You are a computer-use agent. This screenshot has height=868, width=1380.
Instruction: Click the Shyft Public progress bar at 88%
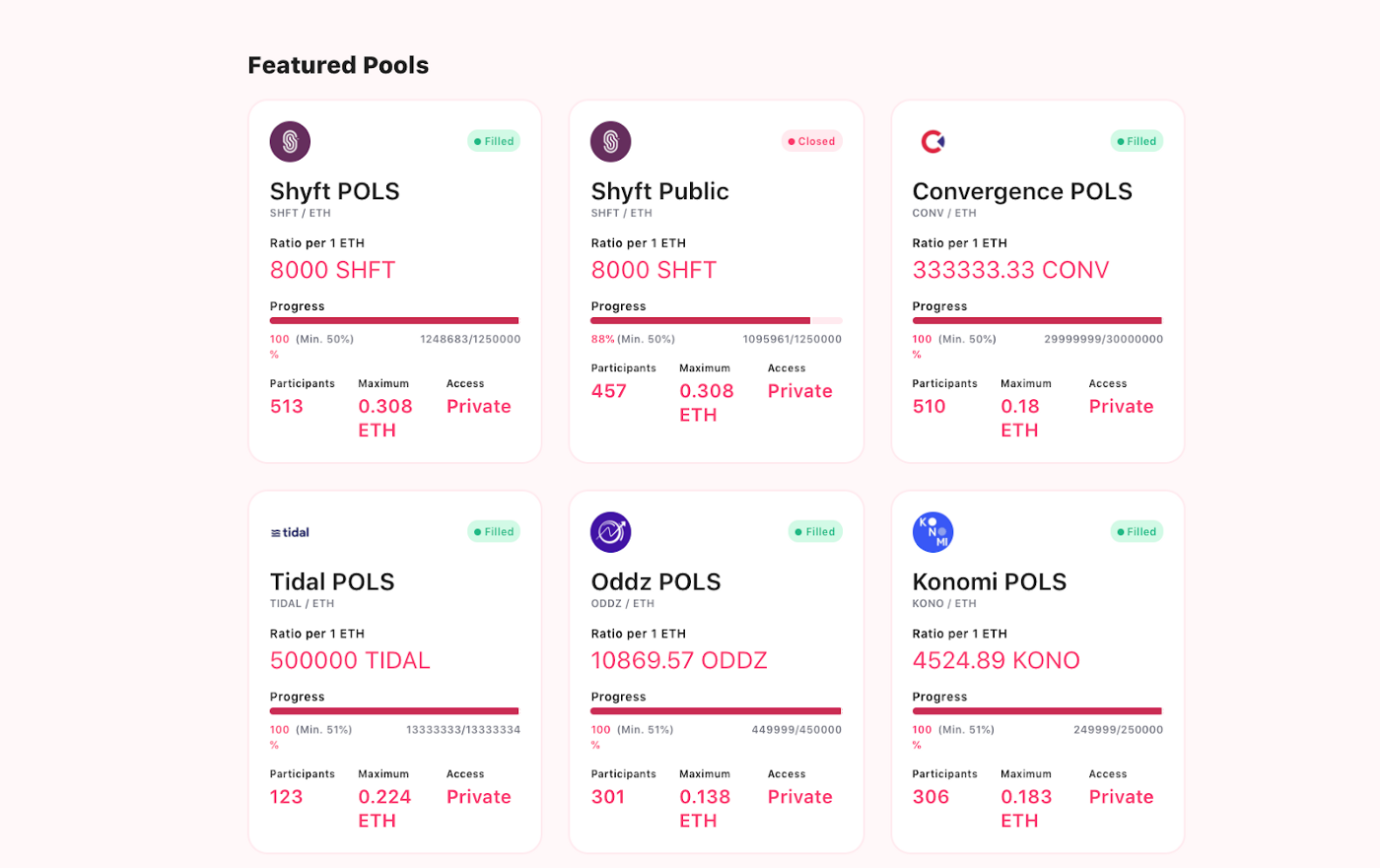tap(717, 320)
